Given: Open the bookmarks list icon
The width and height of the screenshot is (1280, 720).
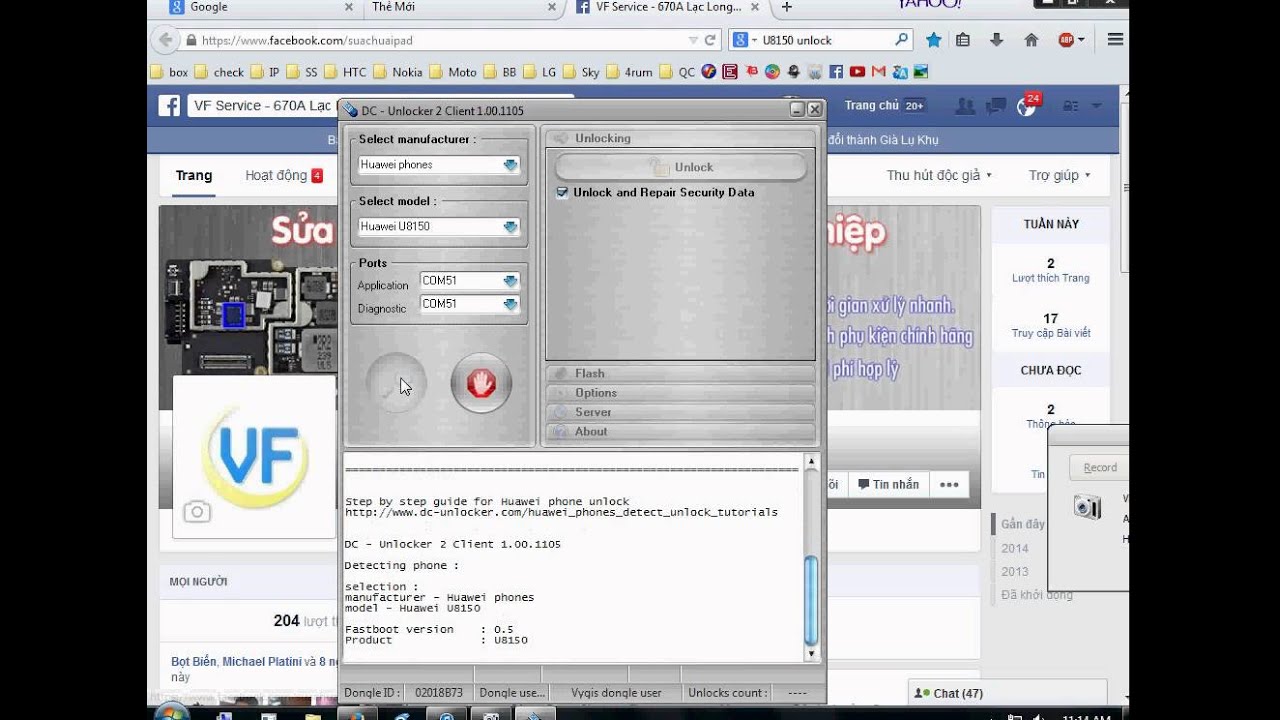Looking at the screenshot, I should click(x=963, y=40).
